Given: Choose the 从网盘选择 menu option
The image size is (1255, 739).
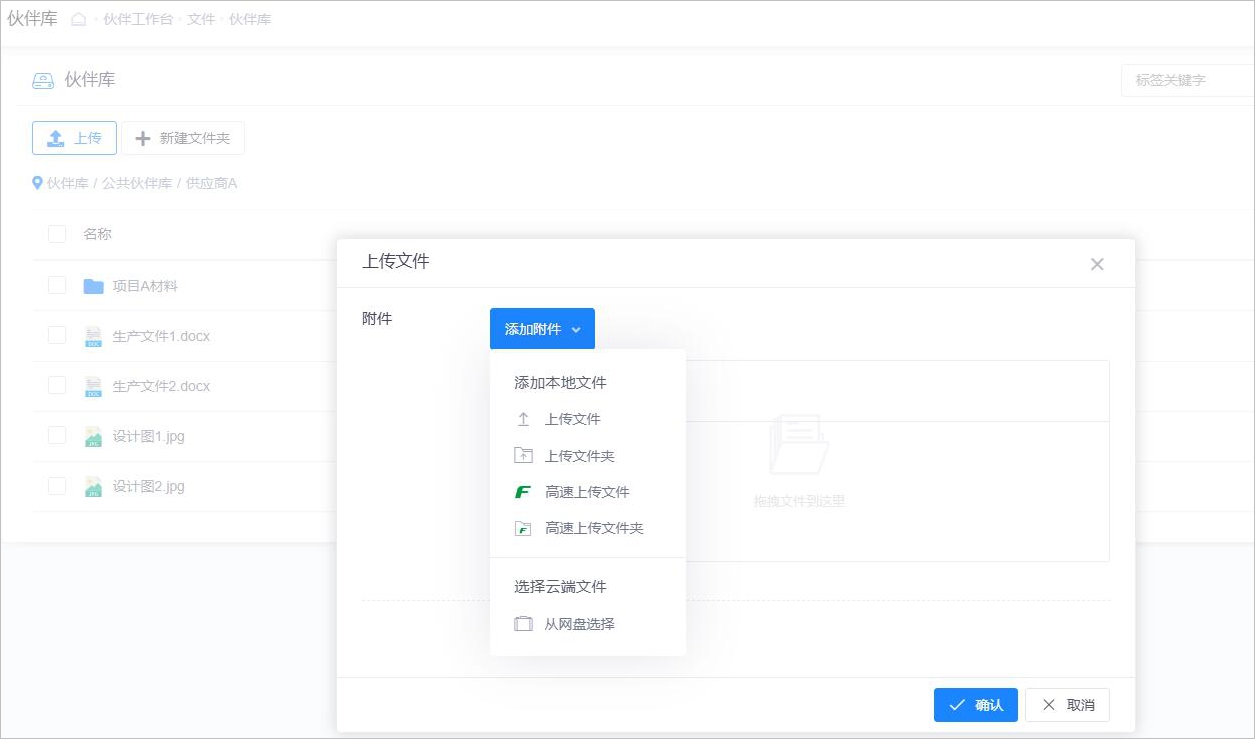Looking at the screenshot, I should pos(579,624).
